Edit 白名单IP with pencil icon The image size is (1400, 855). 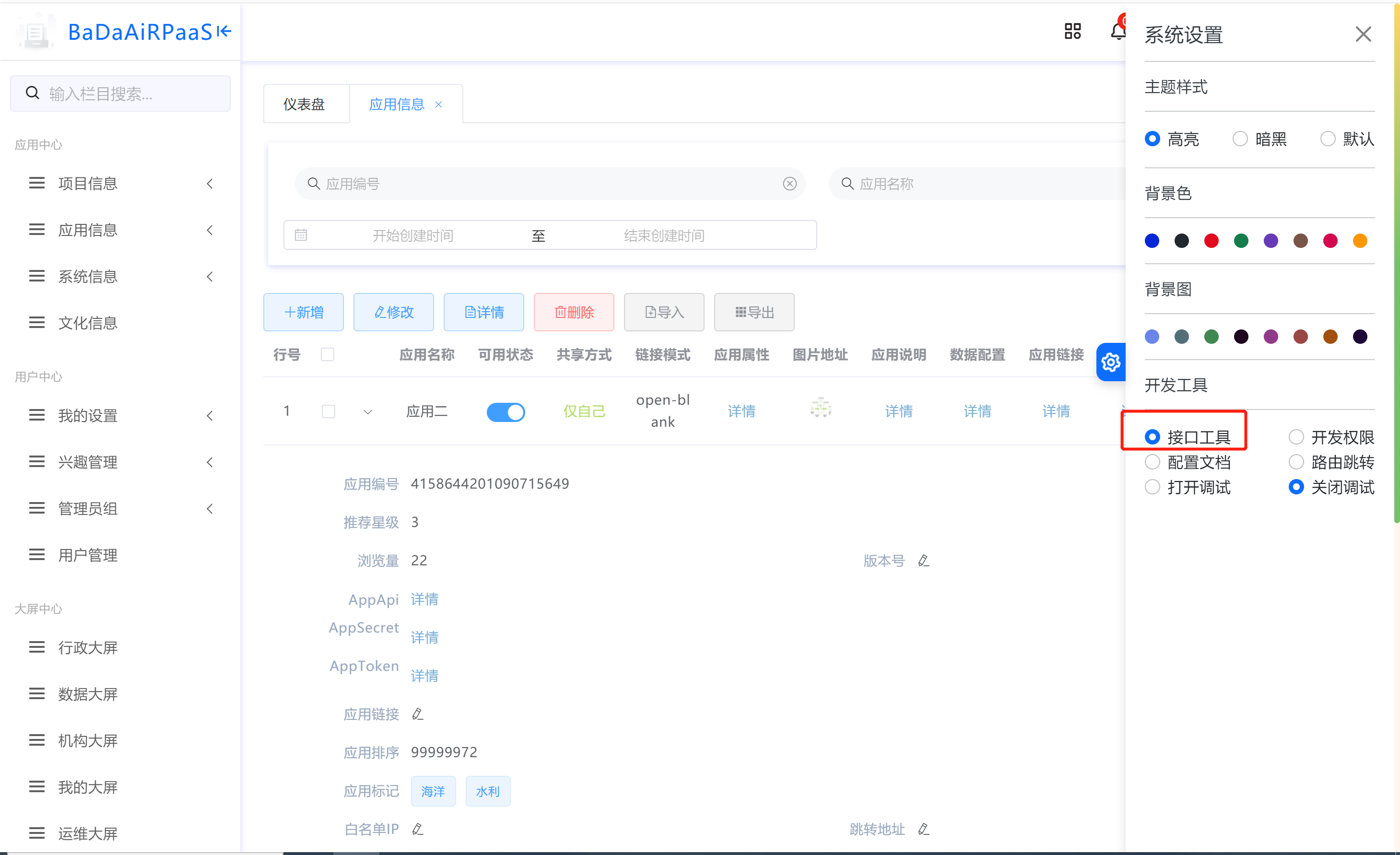click(x=418, y=830)
